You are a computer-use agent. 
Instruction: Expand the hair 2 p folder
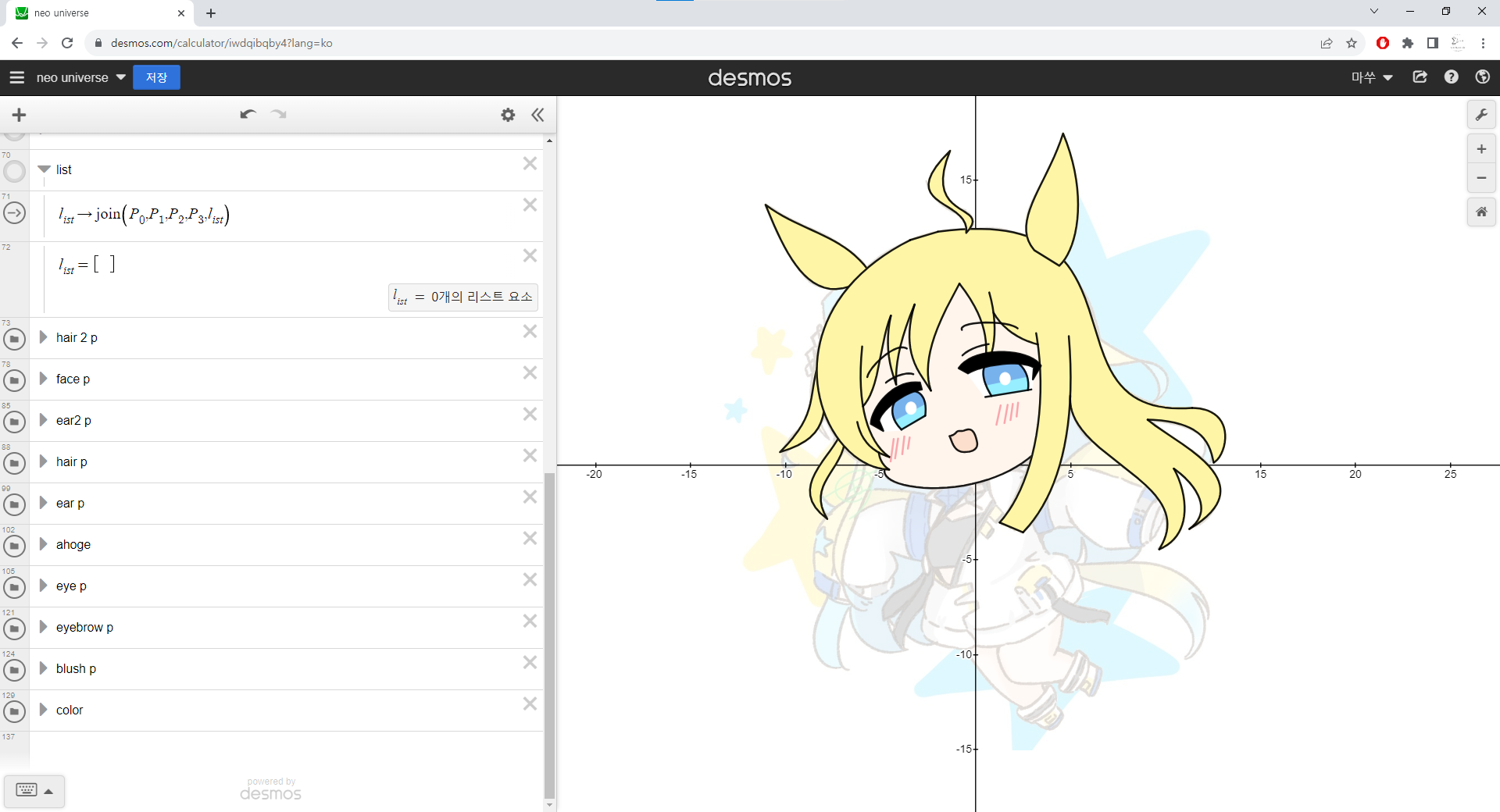click(x=44, y=337)
